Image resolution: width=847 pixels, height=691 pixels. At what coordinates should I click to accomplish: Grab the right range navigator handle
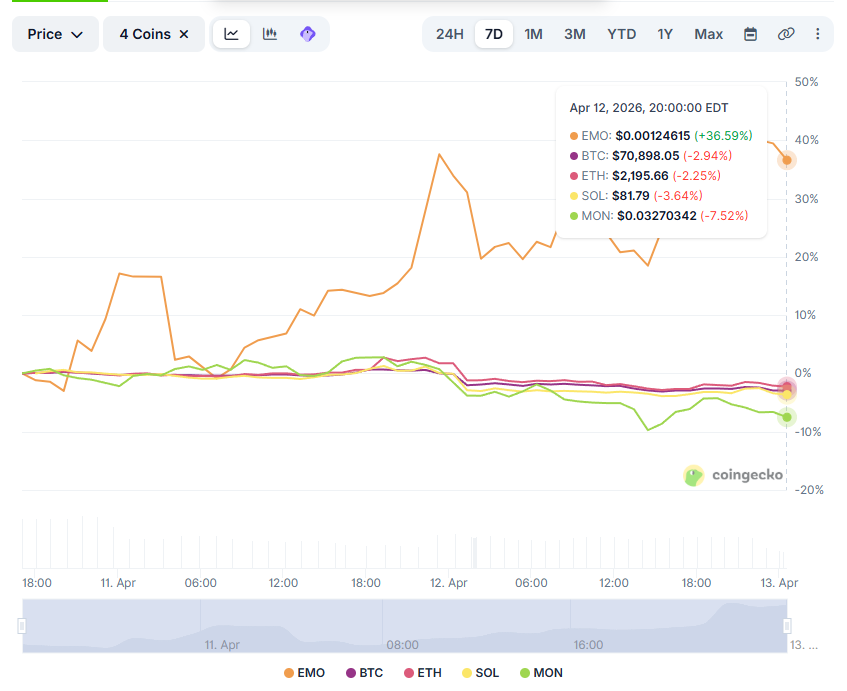(787, 626)
